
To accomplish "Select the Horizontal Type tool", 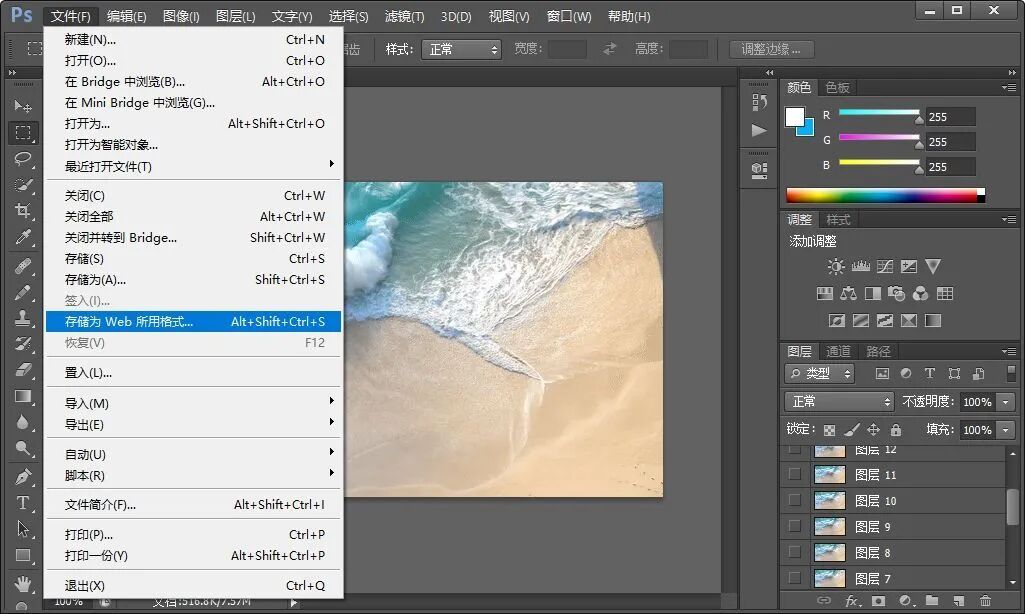I will (x=23, y=503).
